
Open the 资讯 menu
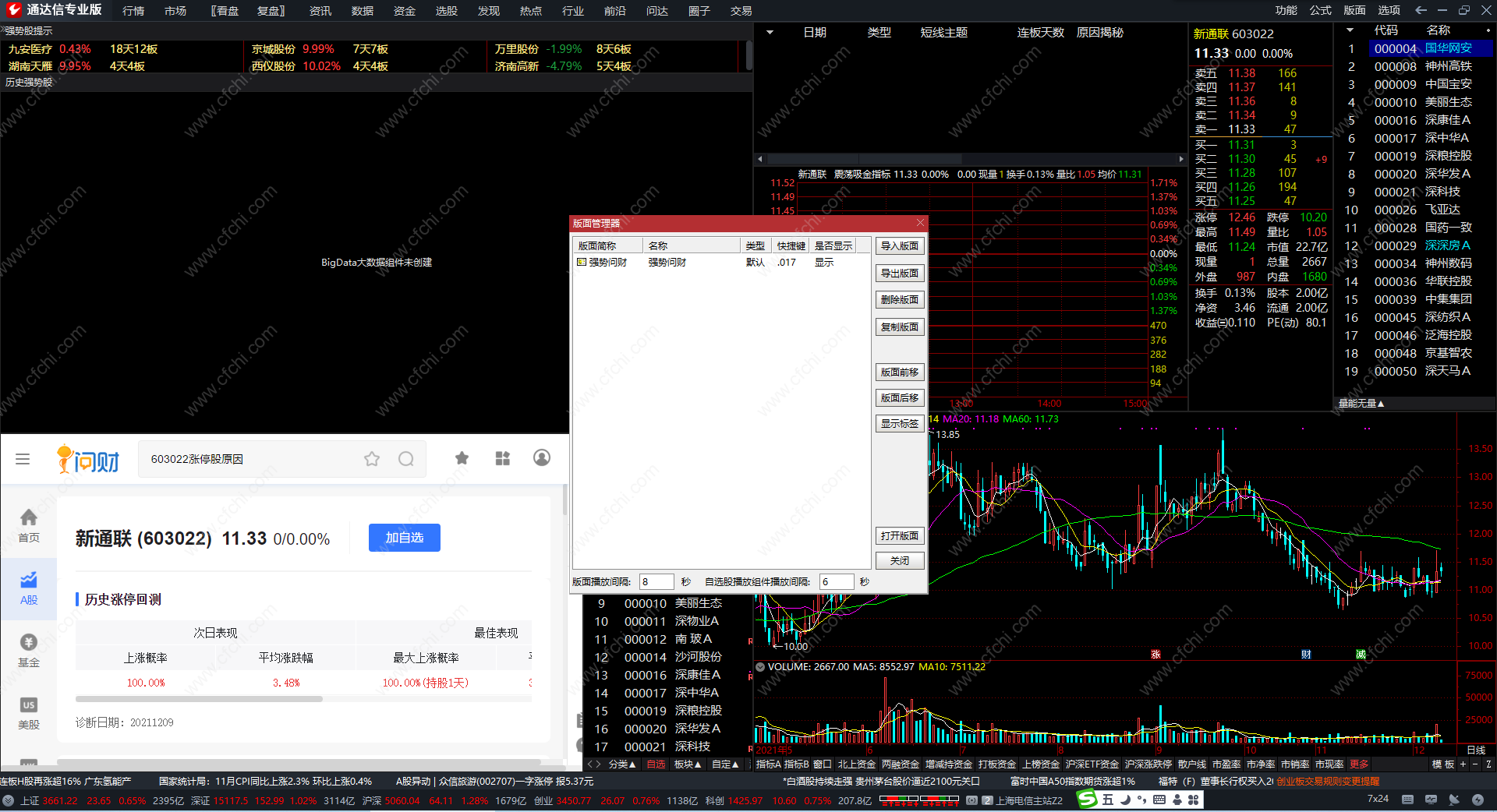[320, 11]
